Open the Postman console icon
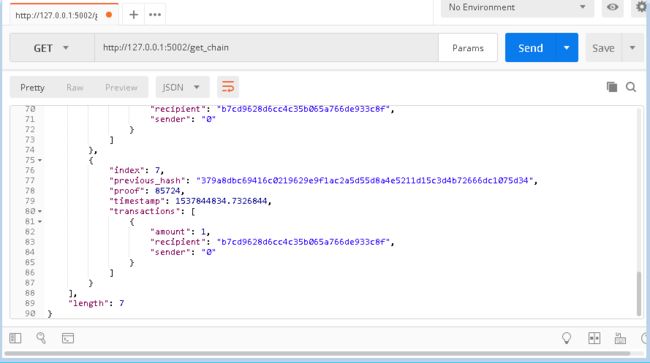 coord(68,338)
